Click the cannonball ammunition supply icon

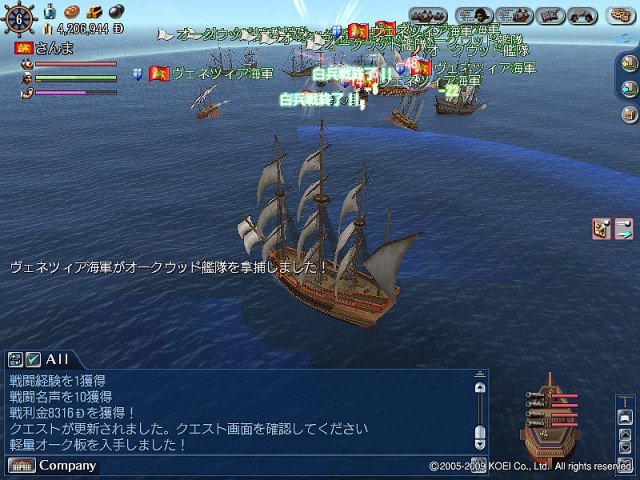click(116, 11)
